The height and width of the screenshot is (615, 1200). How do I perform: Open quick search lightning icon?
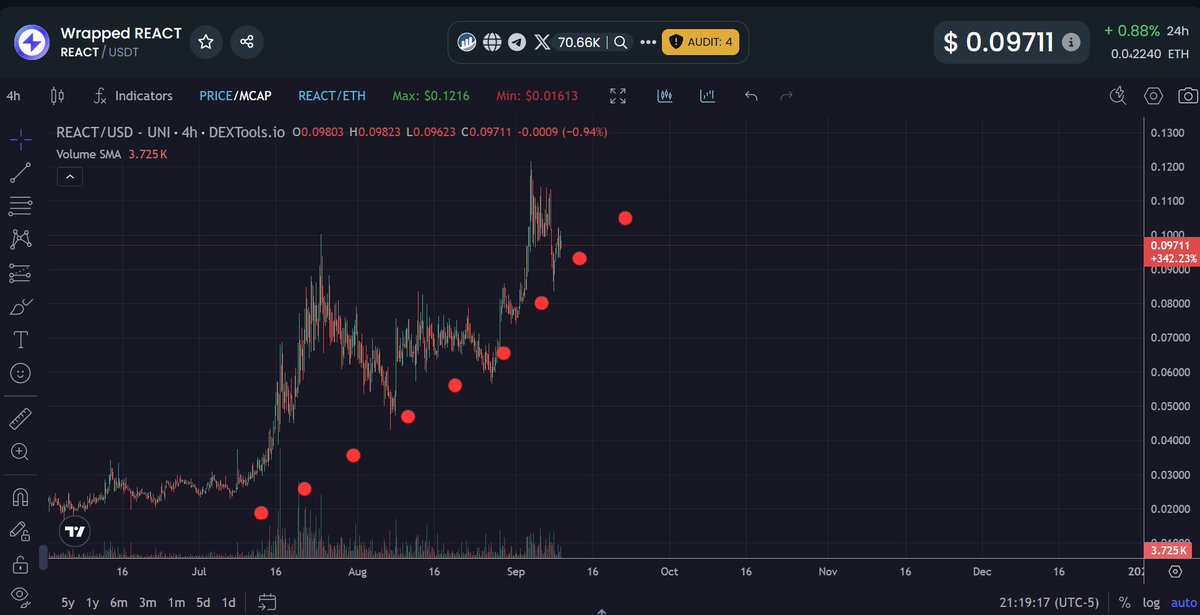(x=1118, y=96)
